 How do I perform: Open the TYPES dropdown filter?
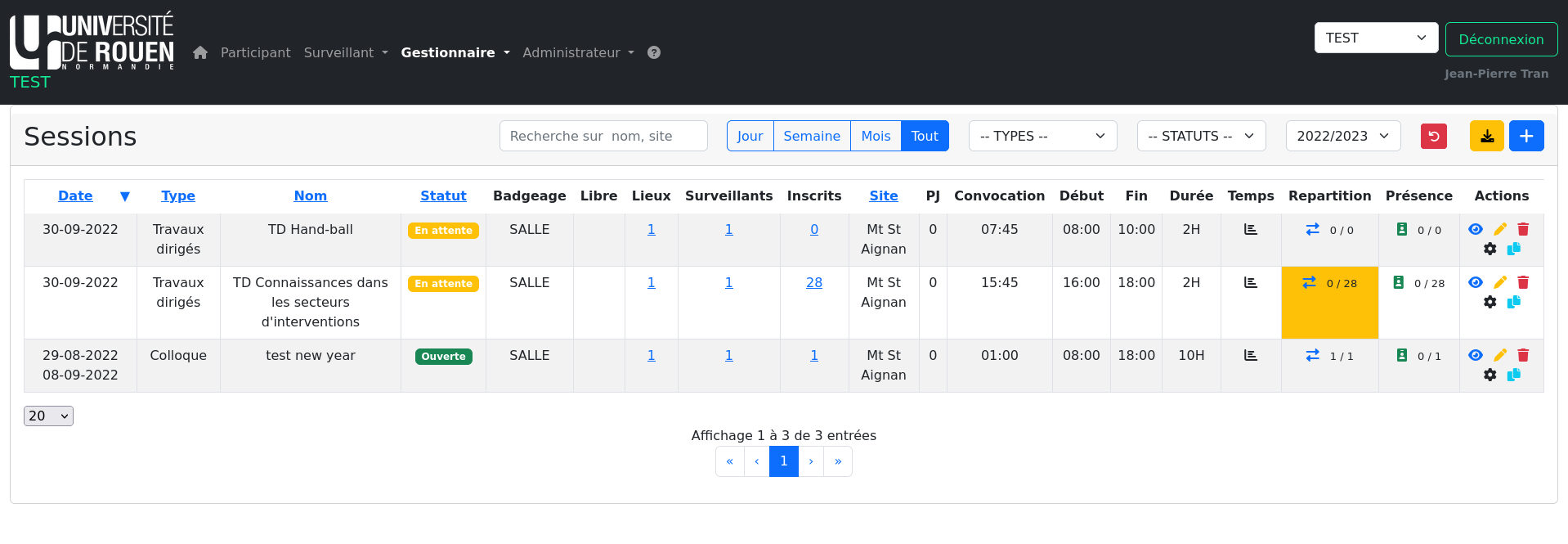(x=1042, y=136)
